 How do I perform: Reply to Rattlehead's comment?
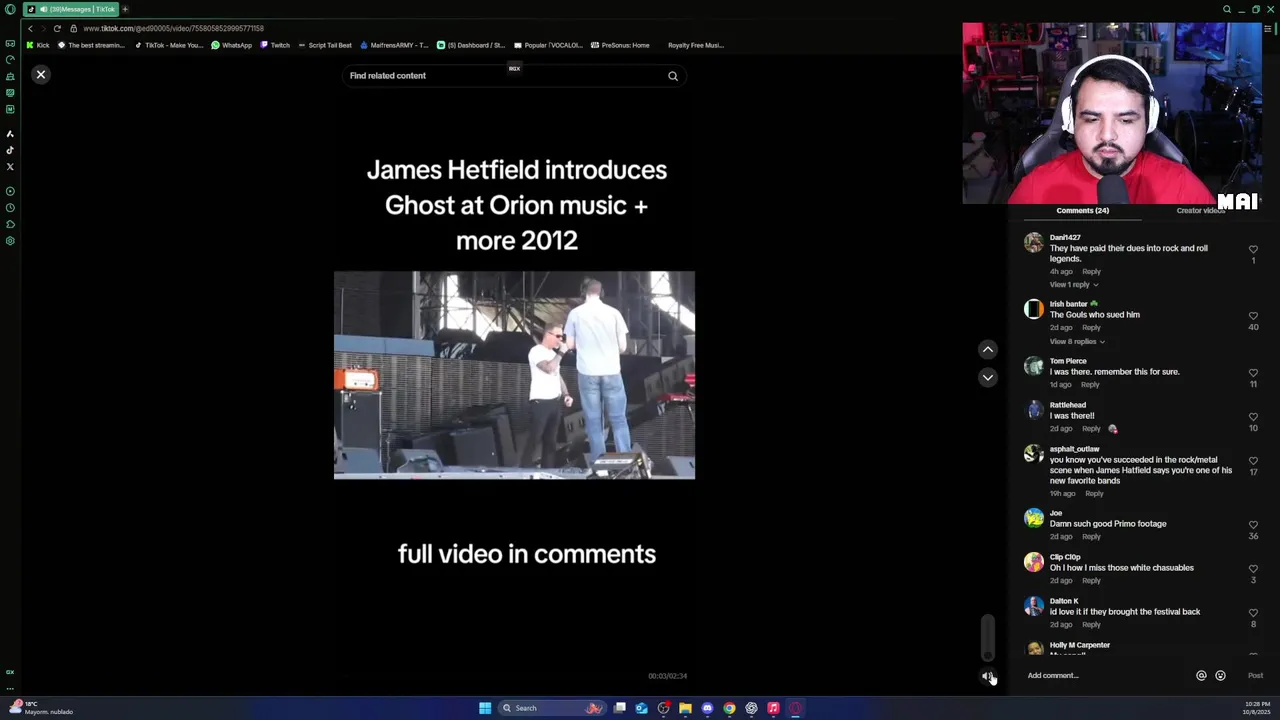click(x=1091, y=429)
